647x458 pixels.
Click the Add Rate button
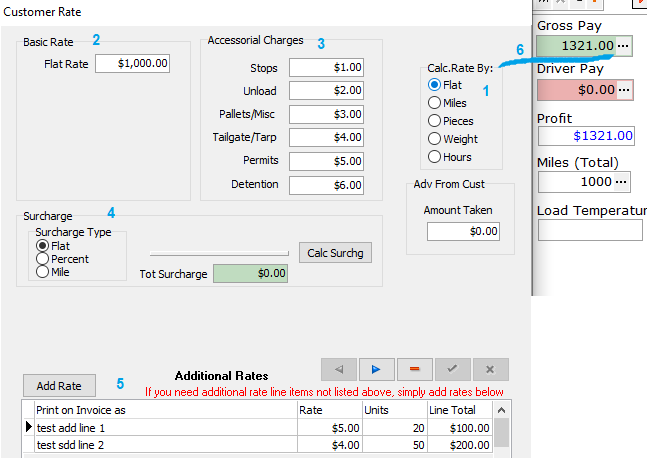click(59, 386)
